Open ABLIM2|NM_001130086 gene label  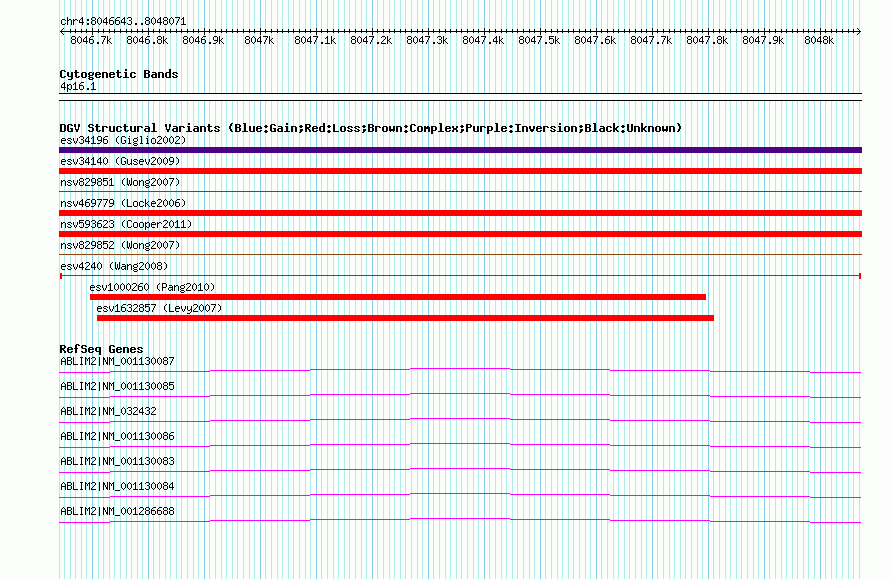coord(117,436)
